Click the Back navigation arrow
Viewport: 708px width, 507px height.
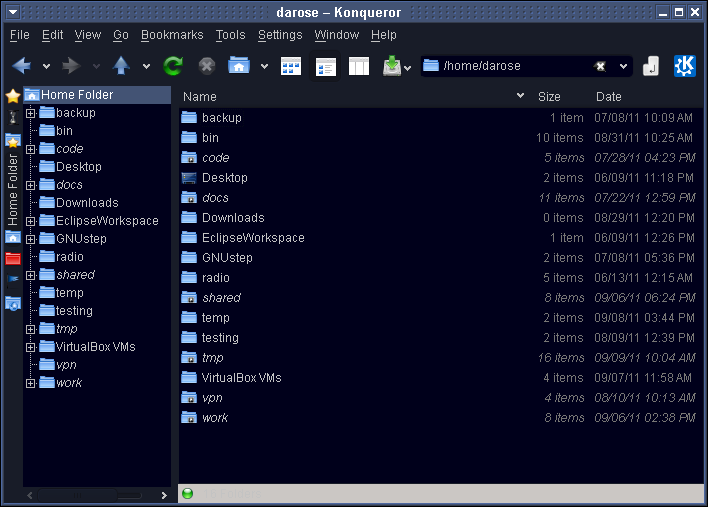(22, 66)
